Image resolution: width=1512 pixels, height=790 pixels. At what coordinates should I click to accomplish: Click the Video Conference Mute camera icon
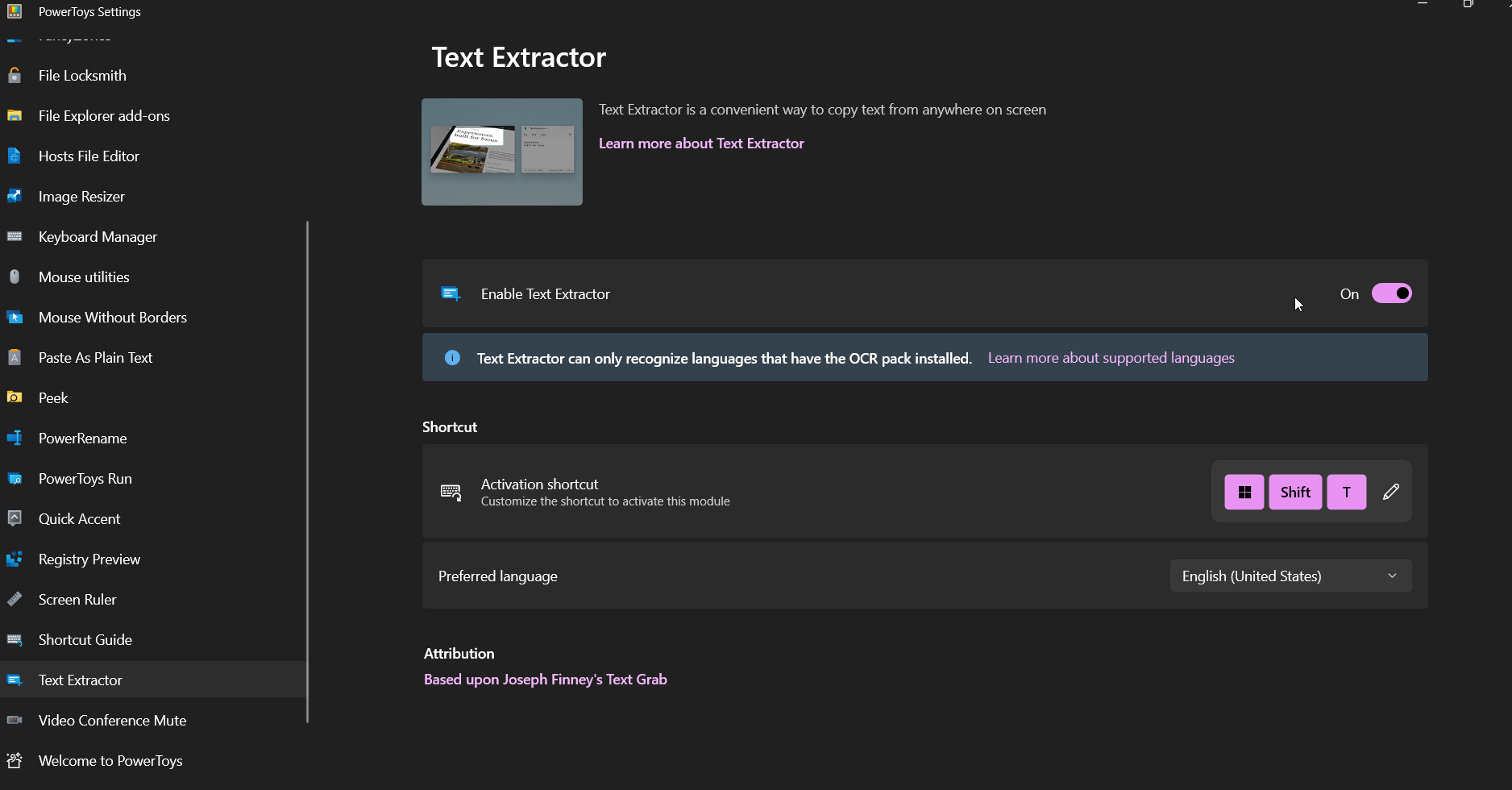click(x=15, y=721)
